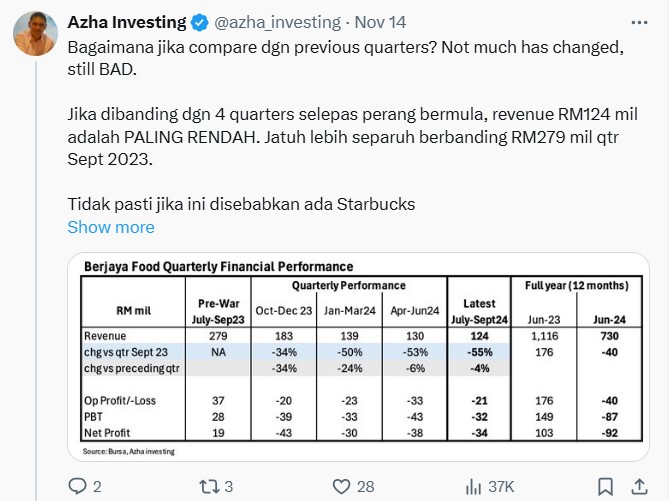Visit the @azha_investing handle
670x501 pixels.
(277, 22)
